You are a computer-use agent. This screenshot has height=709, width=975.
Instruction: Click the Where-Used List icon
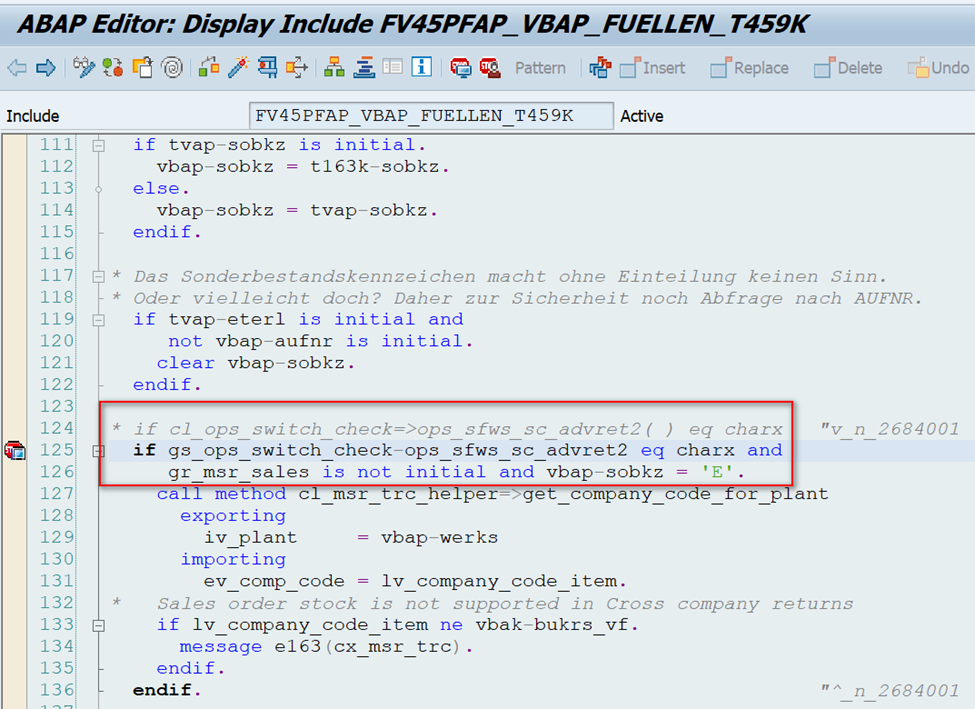[x=297, y=67]
